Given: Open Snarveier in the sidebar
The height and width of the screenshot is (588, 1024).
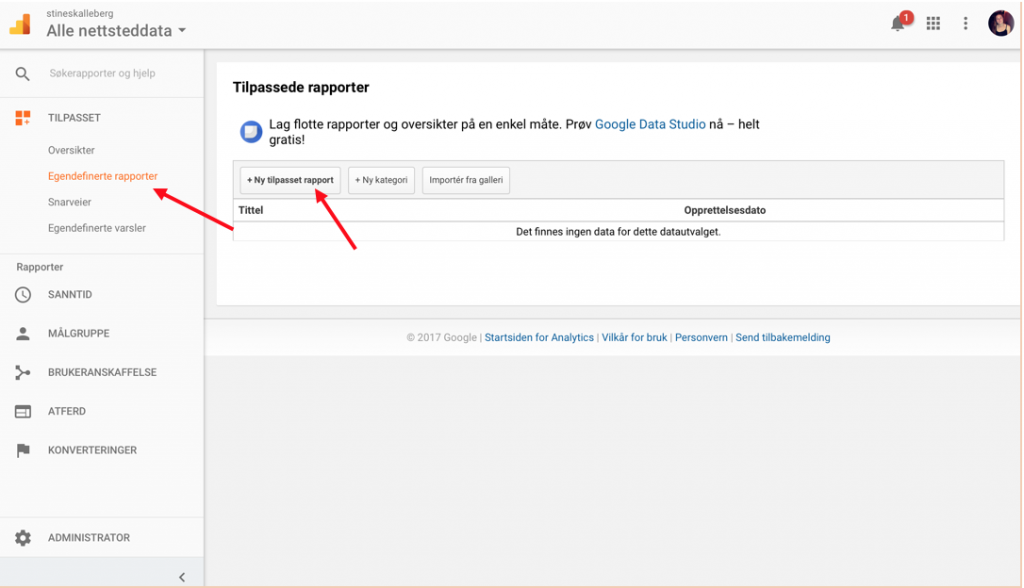Looking at the screenshot, I should coord(69,202).
